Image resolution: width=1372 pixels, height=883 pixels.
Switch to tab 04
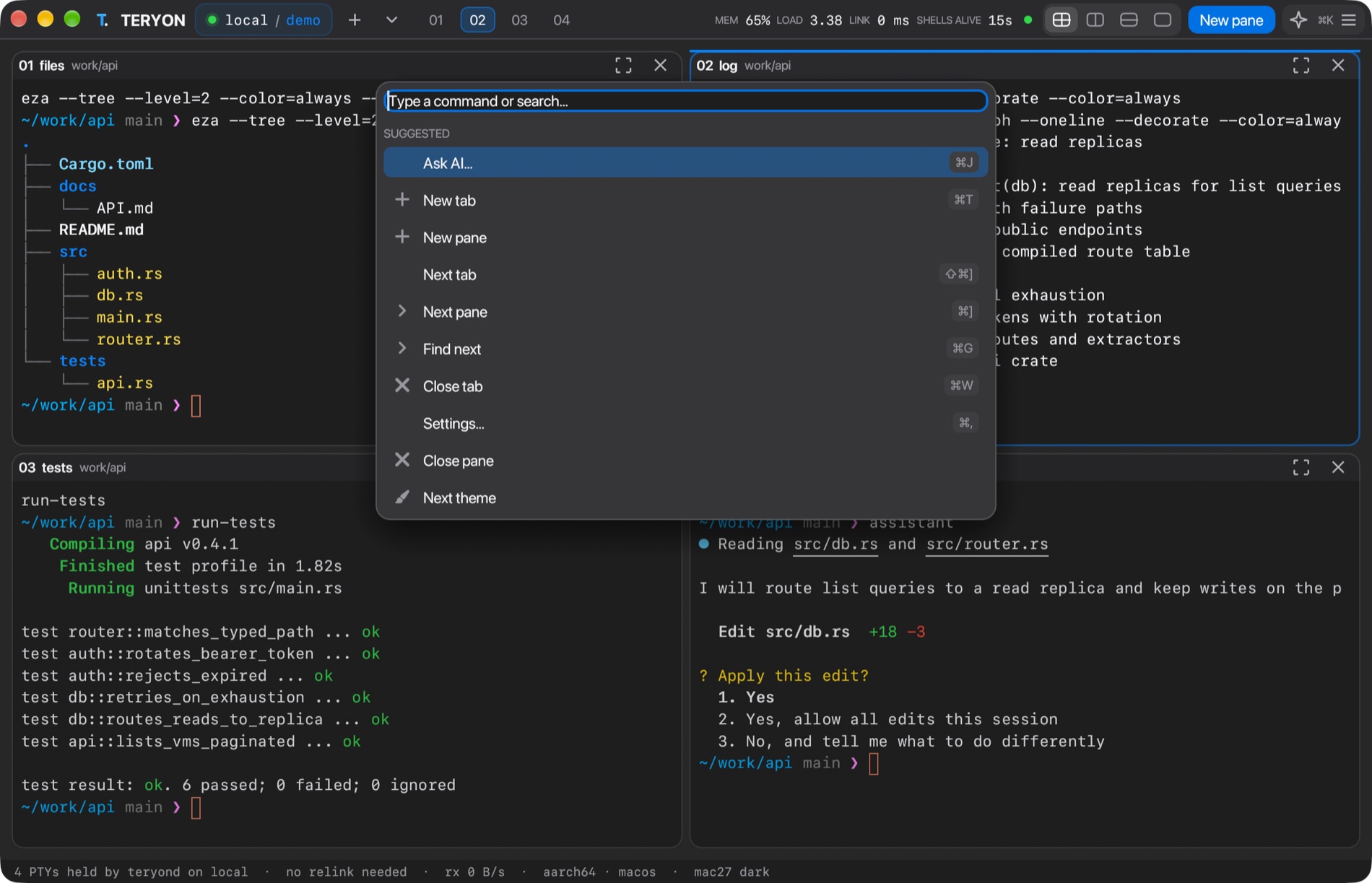coord(562,20)
